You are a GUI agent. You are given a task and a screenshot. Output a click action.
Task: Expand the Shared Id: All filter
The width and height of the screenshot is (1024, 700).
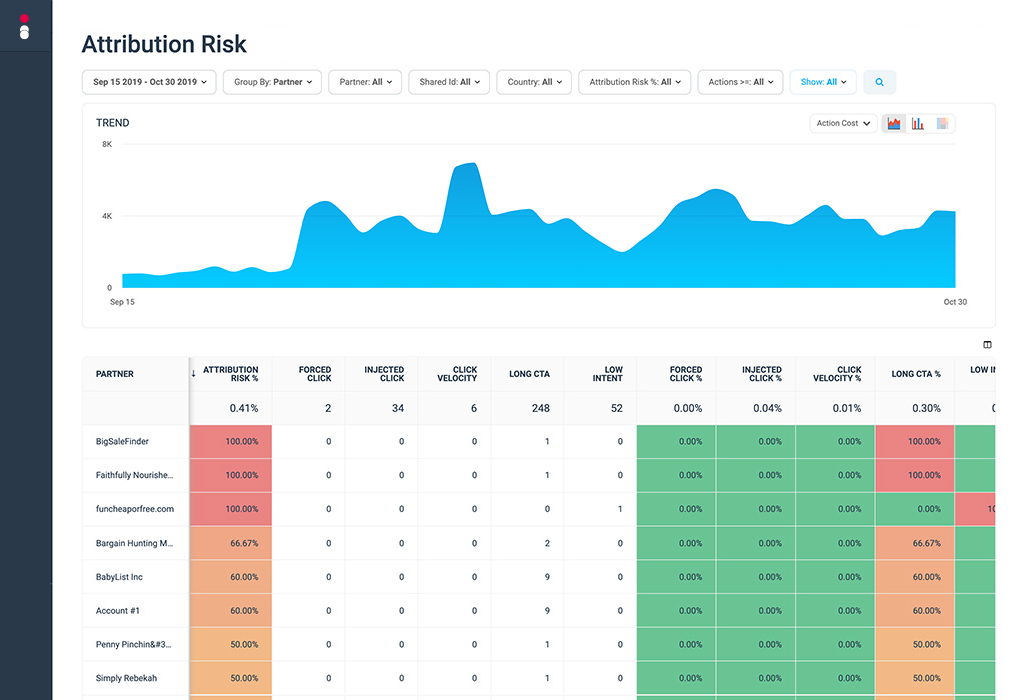click(449, 82)
